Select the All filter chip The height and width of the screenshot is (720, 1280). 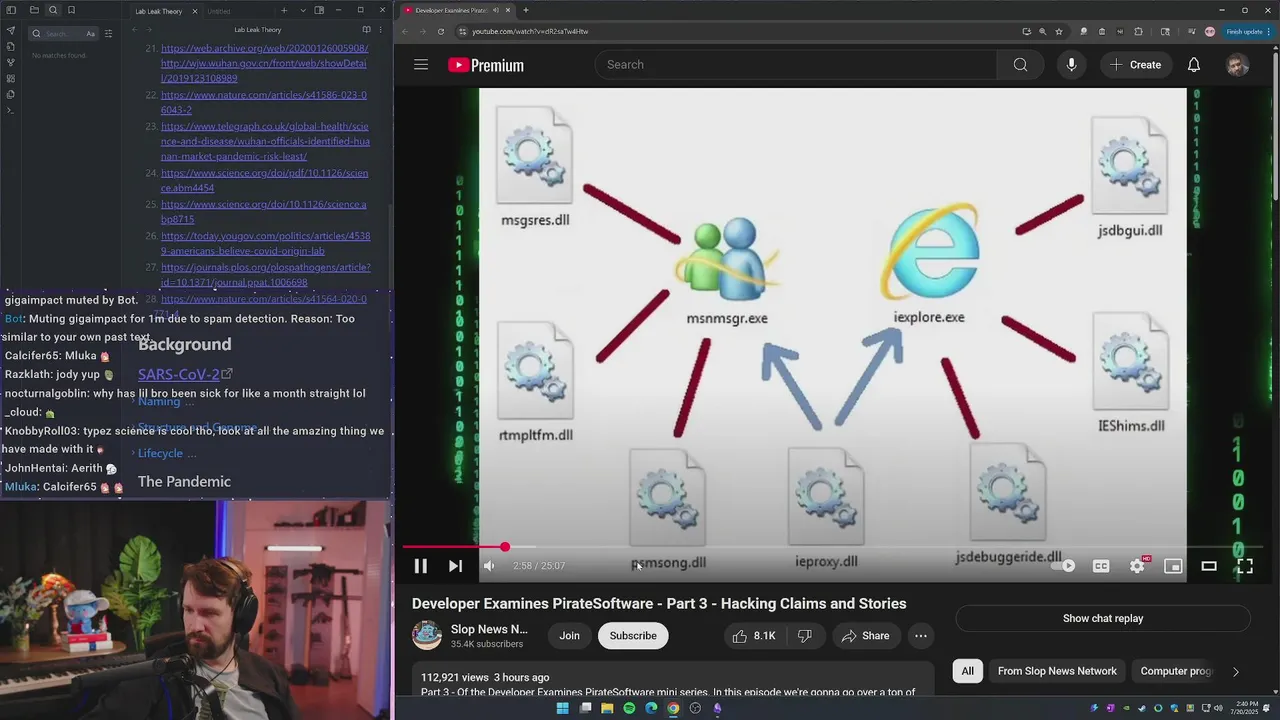[x=967, y=671]
